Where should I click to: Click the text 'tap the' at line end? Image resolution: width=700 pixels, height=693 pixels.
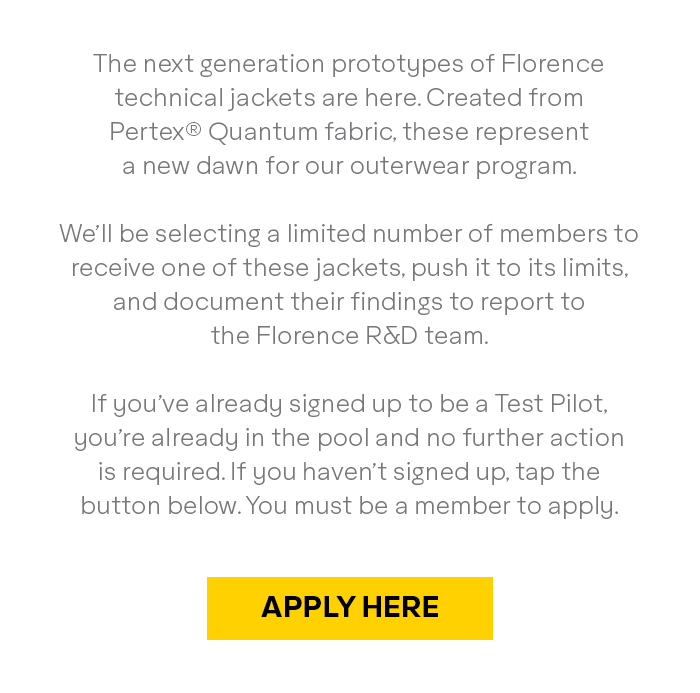point(558,472)
